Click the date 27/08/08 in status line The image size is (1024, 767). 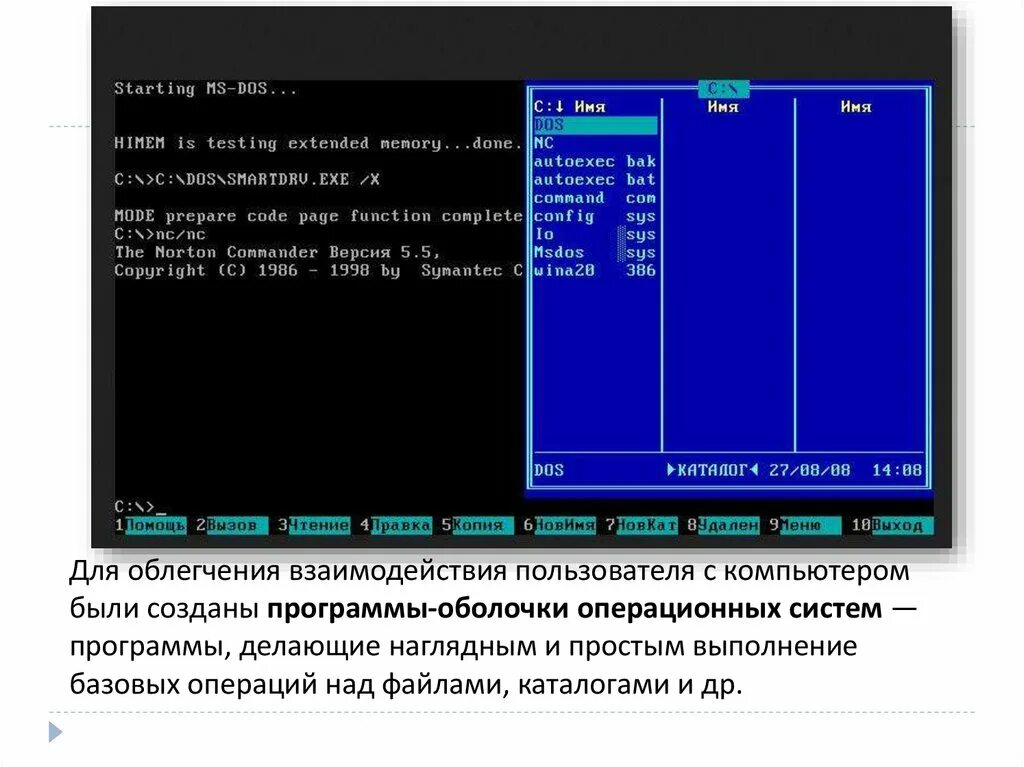(810, 470)
